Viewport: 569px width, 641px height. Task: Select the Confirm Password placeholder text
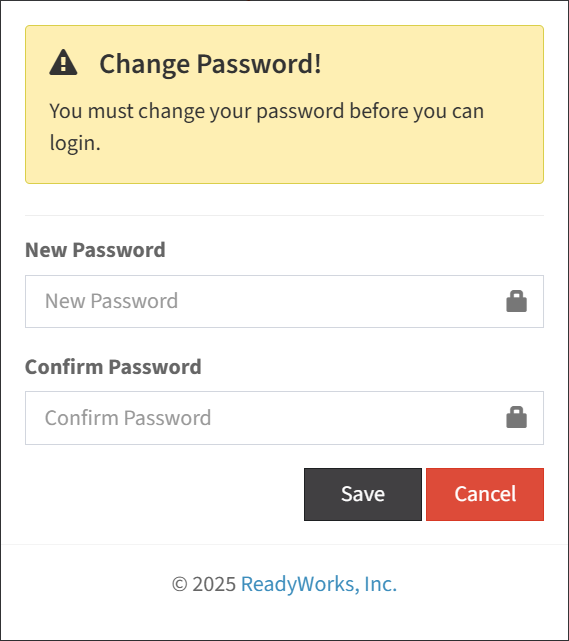pos(128,418)
